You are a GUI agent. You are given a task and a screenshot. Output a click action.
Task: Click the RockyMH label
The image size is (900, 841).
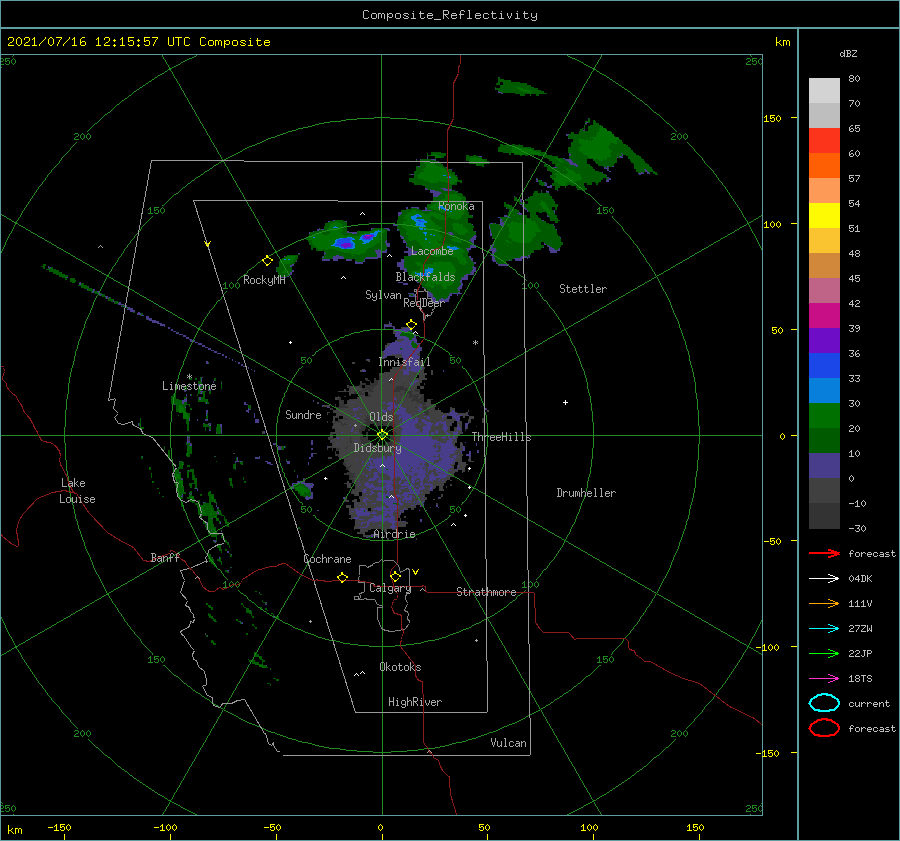[264, 280]
